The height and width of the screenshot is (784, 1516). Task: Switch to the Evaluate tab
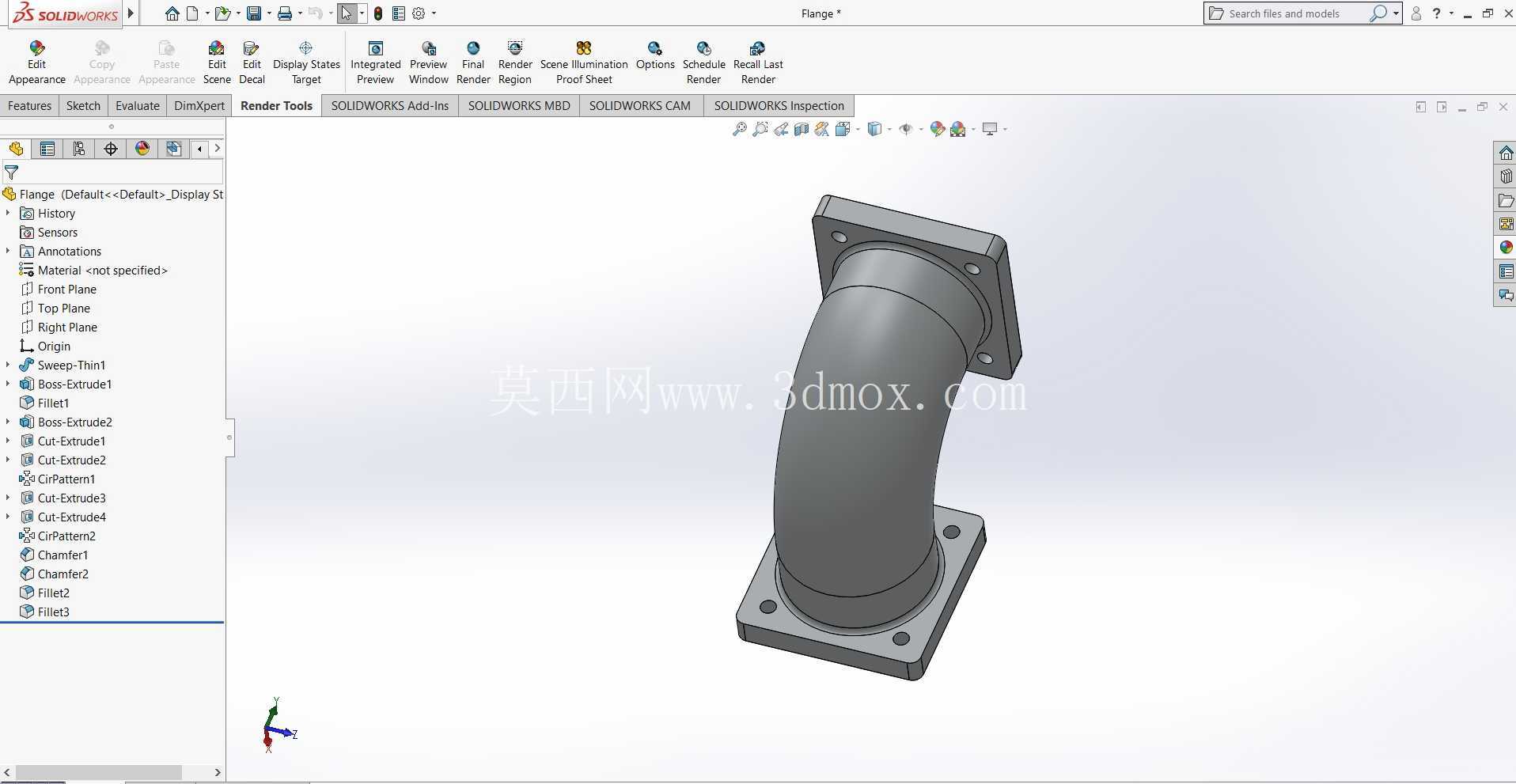[x=137, y=105]
